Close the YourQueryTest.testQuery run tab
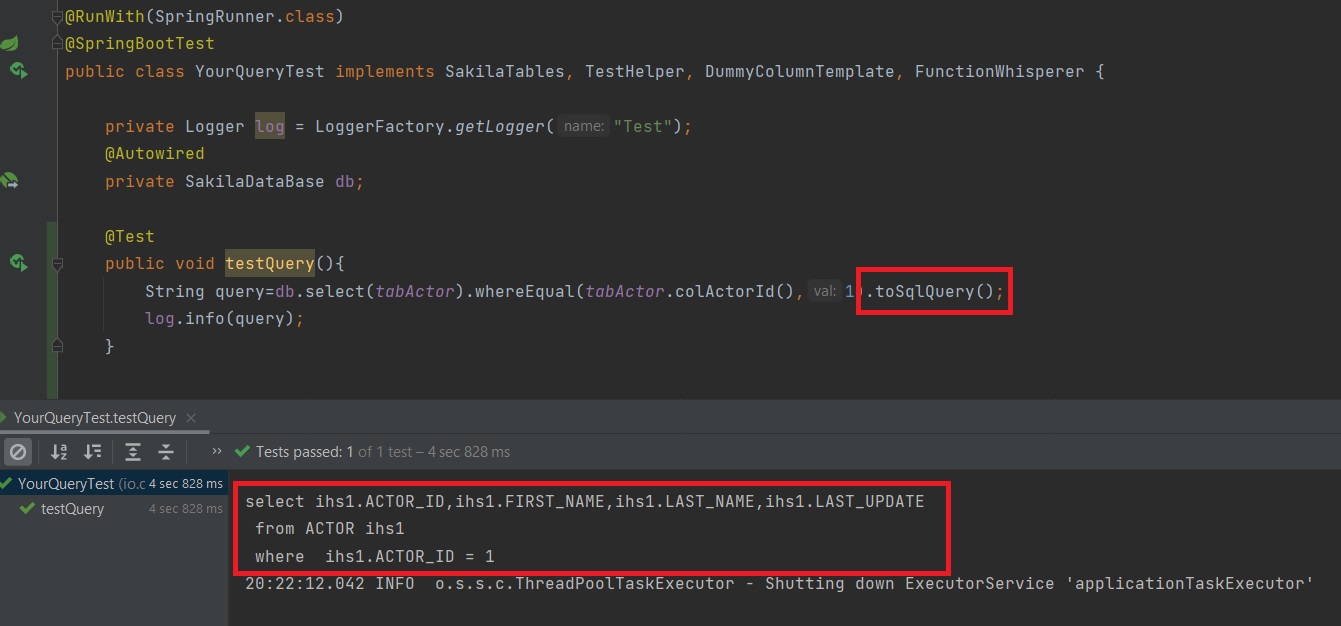 point(191,418)
